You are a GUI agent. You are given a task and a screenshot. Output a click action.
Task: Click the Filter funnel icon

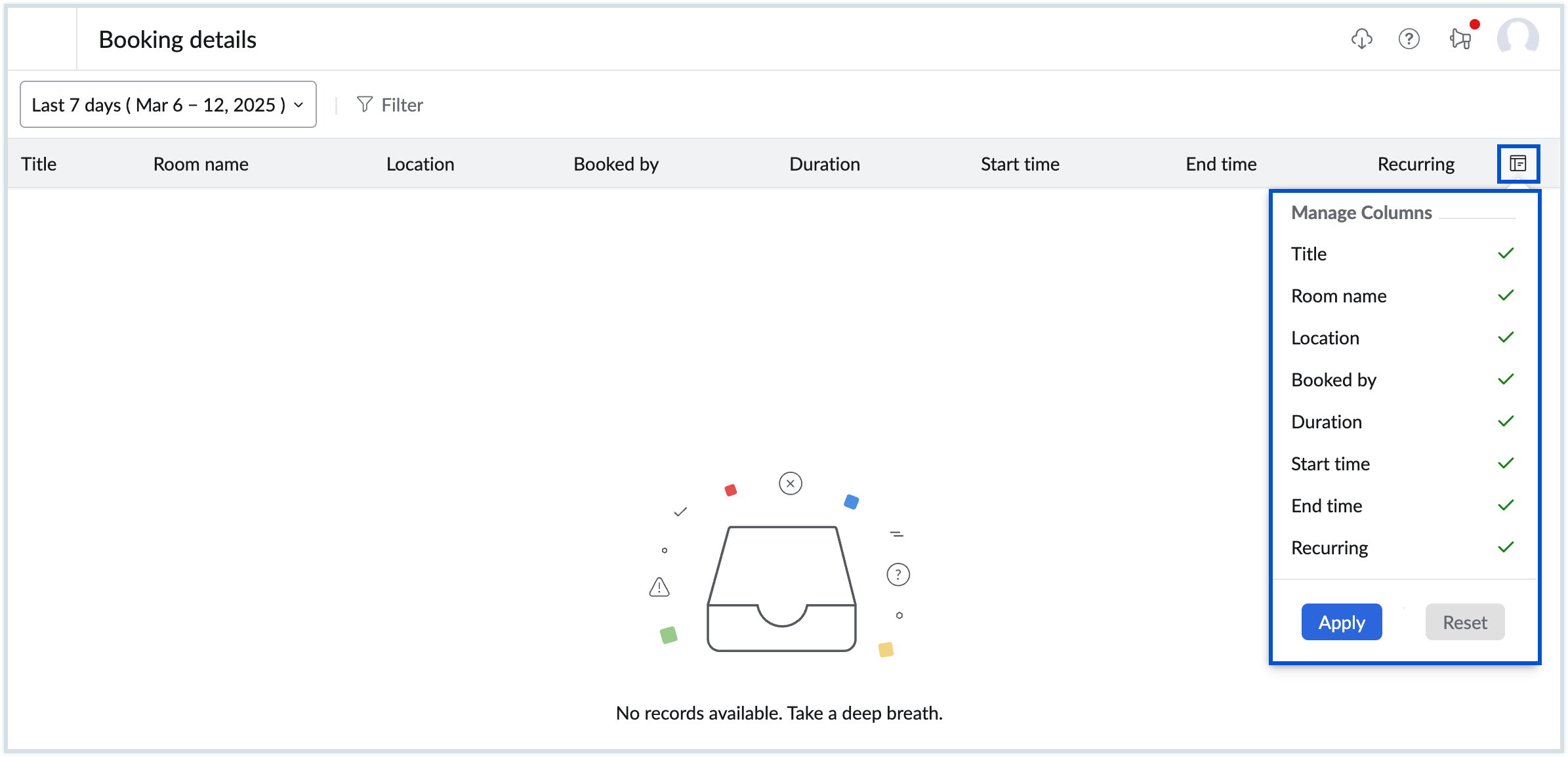click(x=365, y=104)
